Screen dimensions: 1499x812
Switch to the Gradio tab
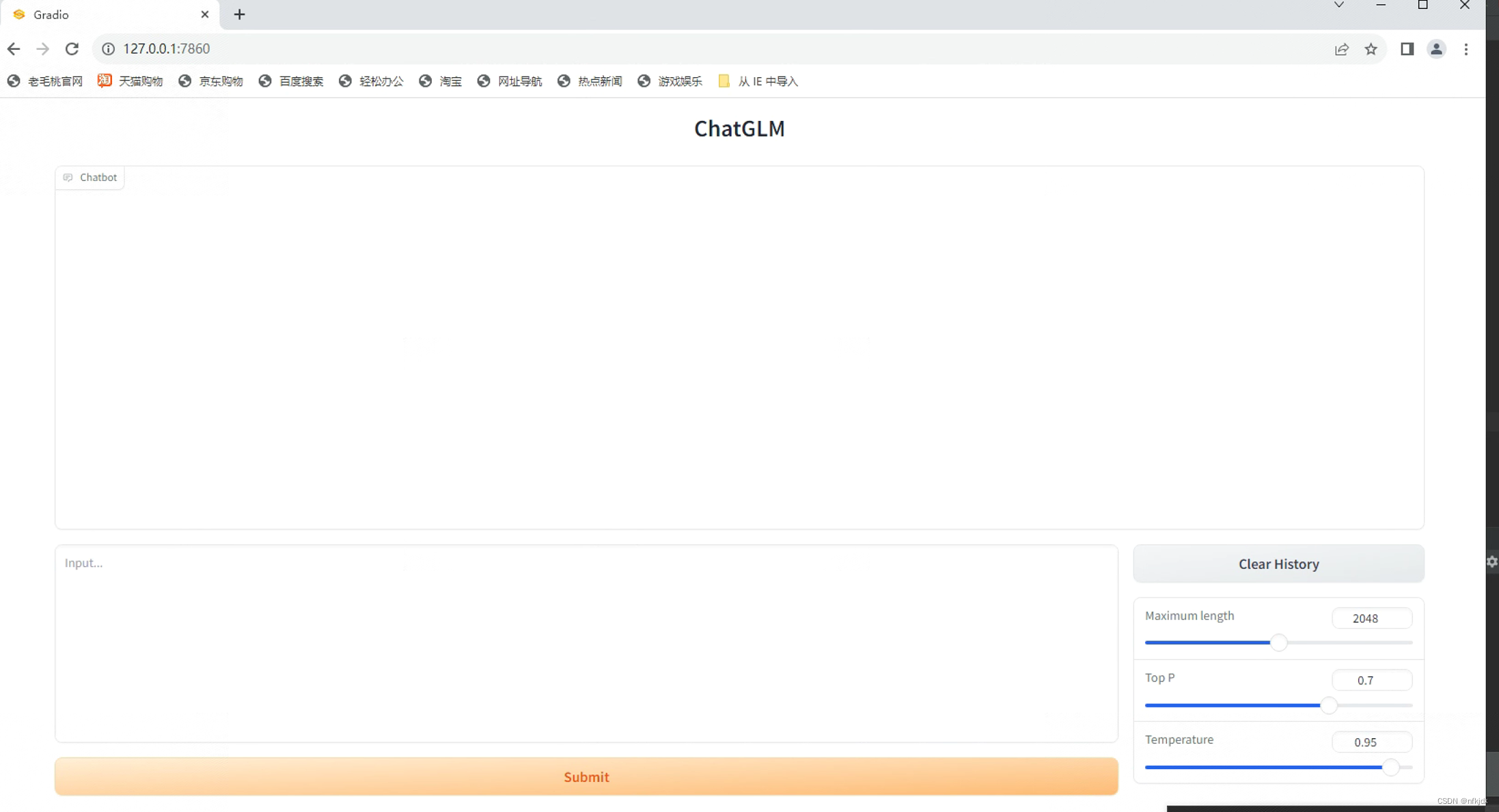point(109,14)
